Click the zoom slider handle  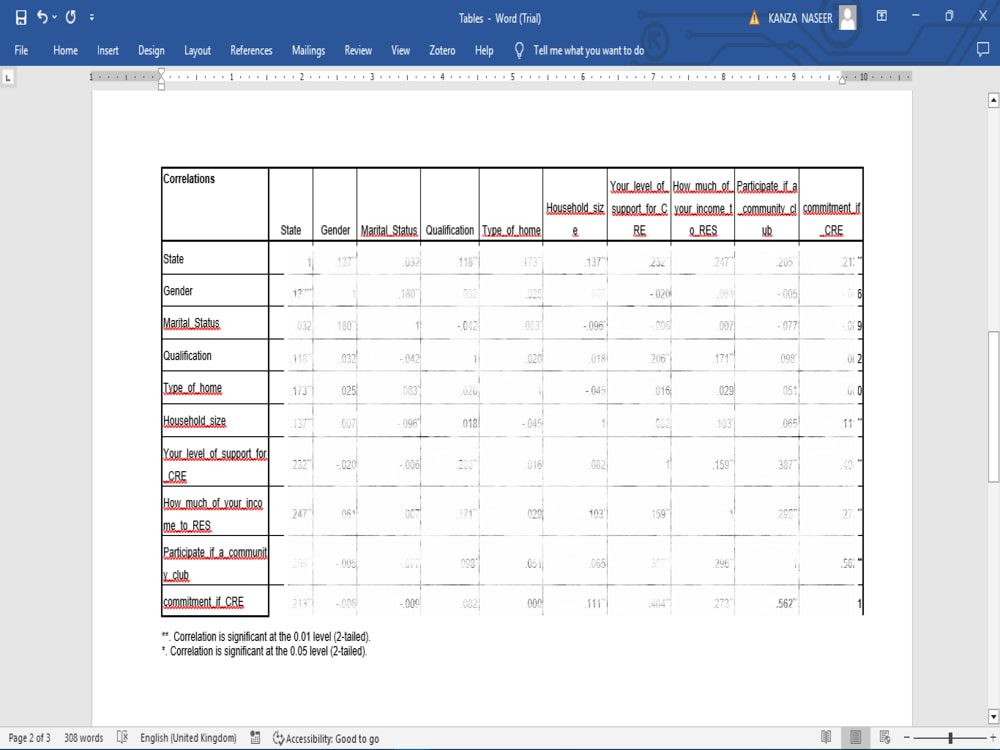pos(950,738)
